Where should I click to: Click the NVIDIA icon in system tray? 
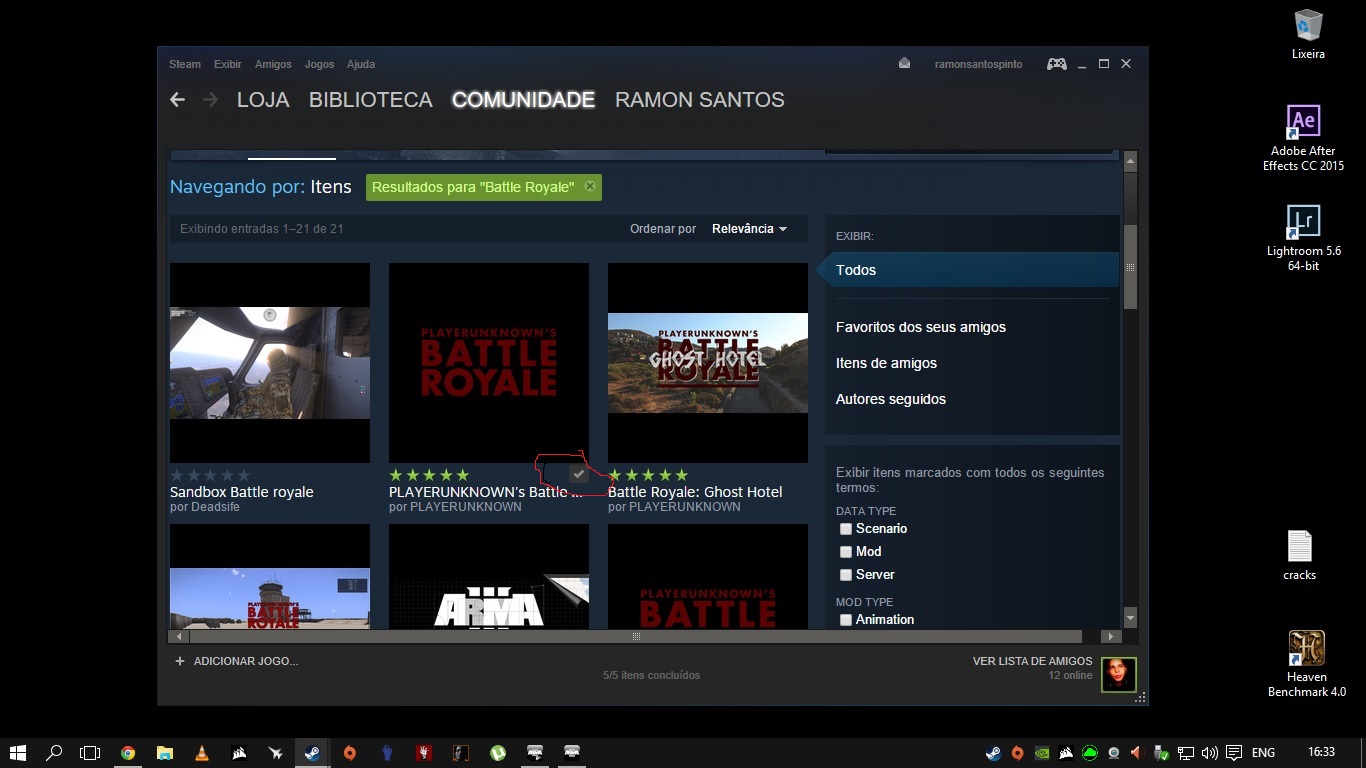(1041, 753)
